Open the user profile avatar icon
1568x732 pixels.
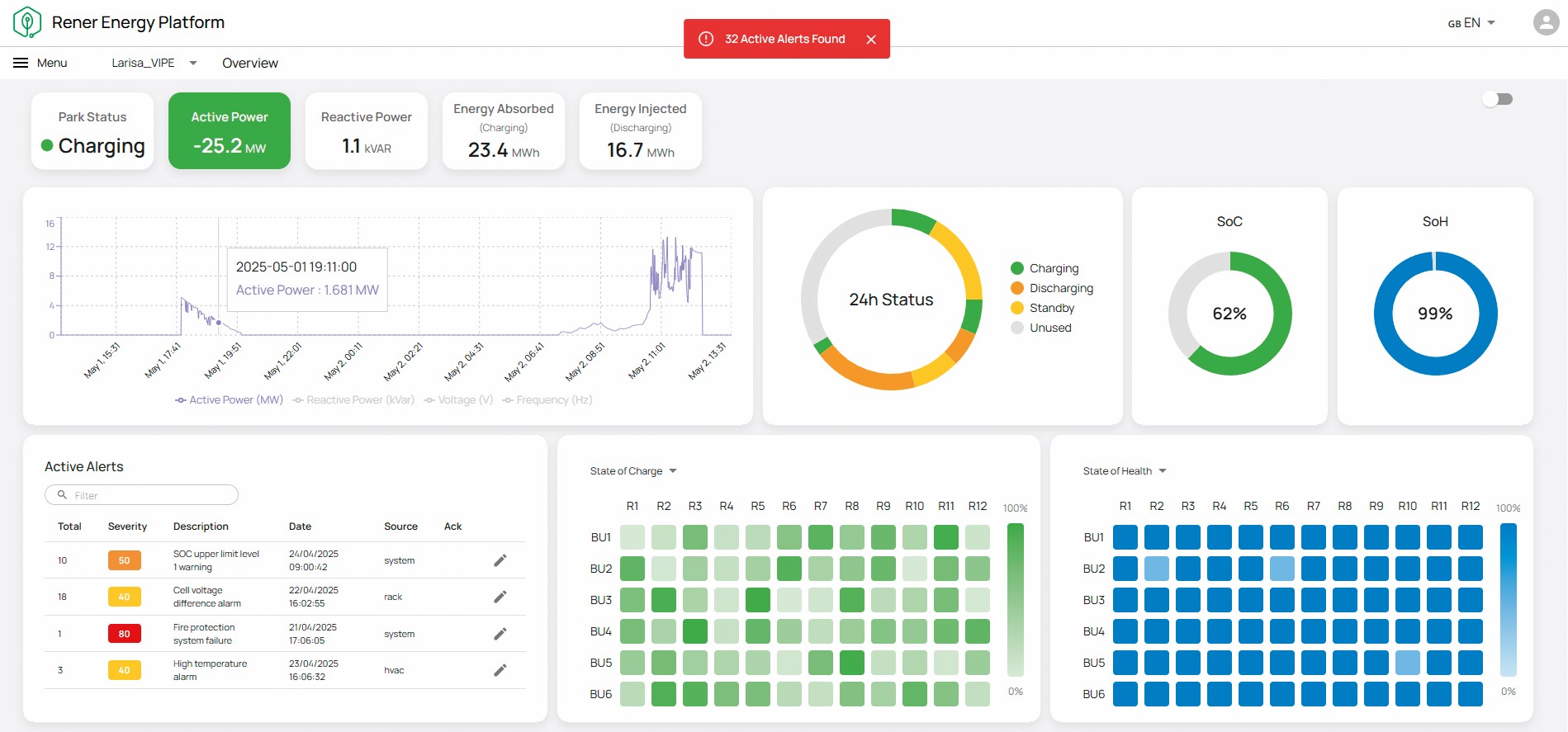pos(1546,22)
